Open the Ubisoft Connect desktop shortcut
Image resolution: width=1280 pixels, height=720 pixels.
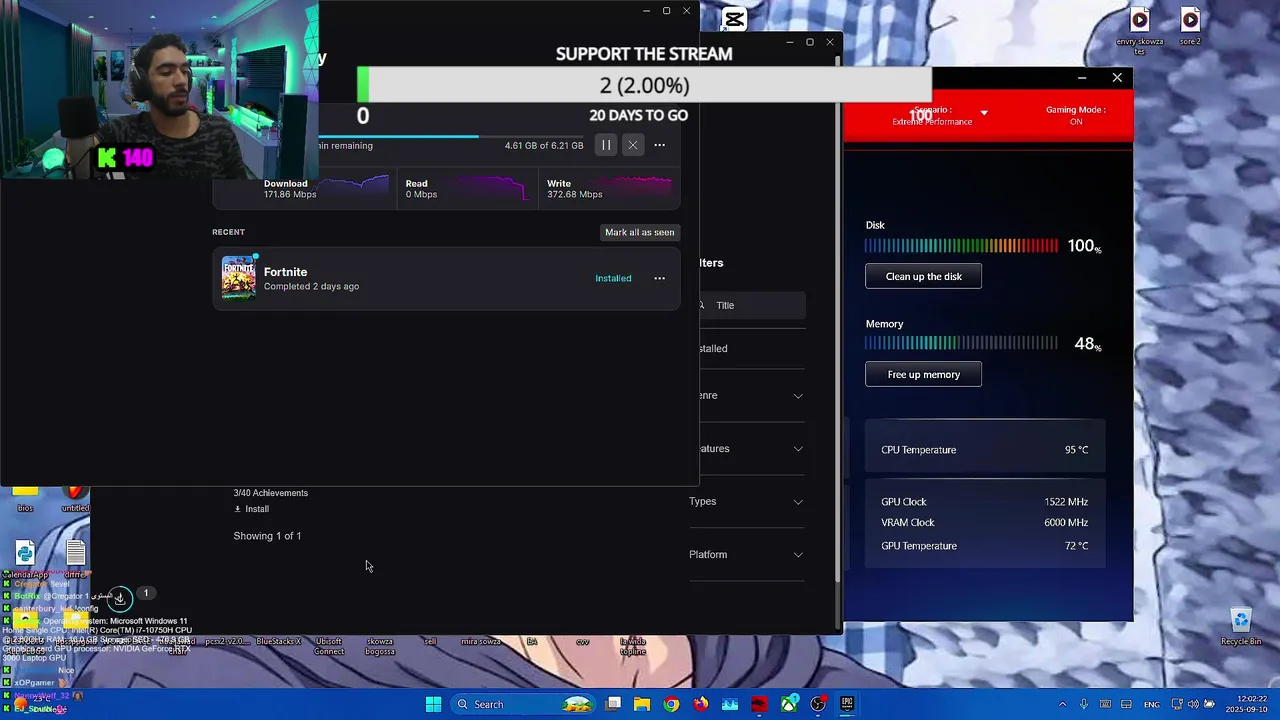329,646
